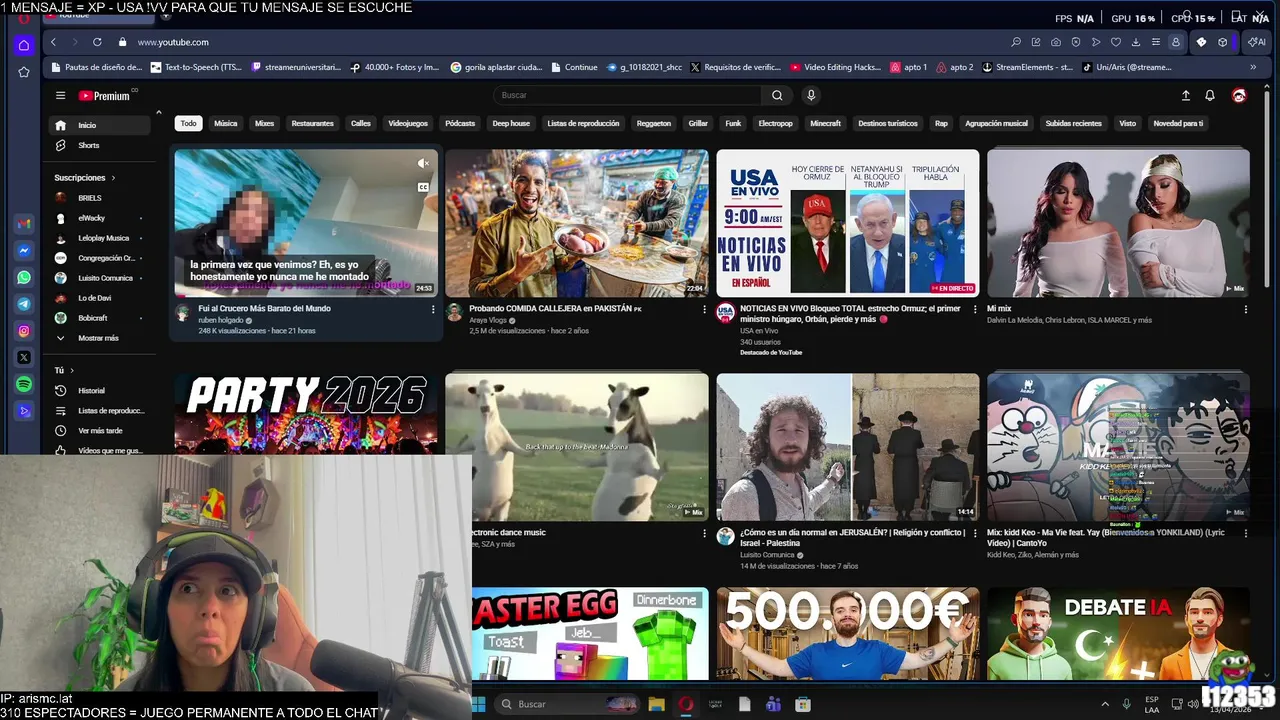
Task: Unmute the cruise video preview speaker icon
Action: click(x=423, y=163)
